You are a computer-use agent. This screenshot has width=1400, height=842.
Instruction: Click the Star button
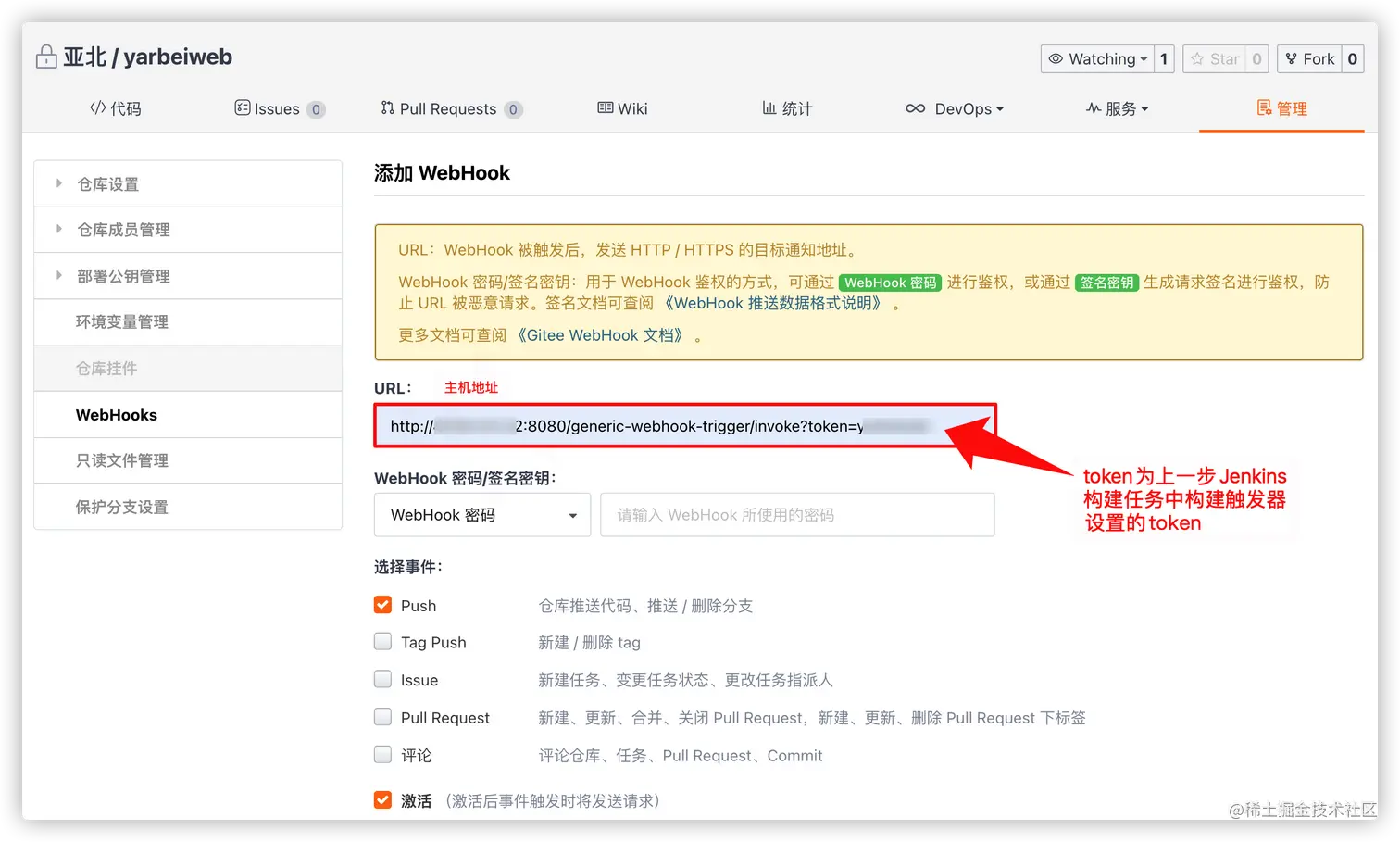coord(1214,58)
